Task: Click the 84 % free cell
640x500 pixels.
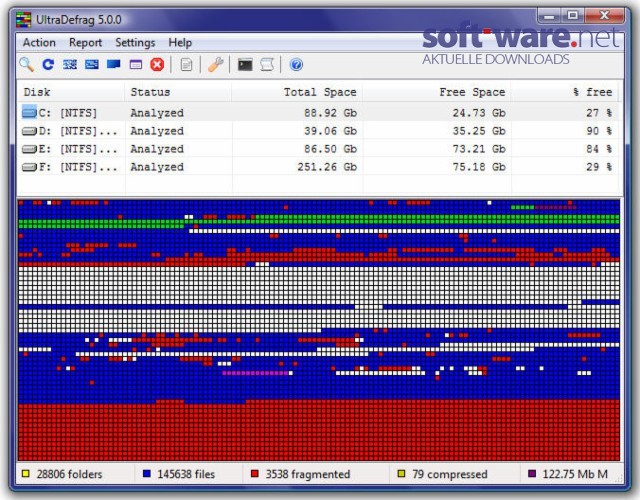Action: click(599, 149)
